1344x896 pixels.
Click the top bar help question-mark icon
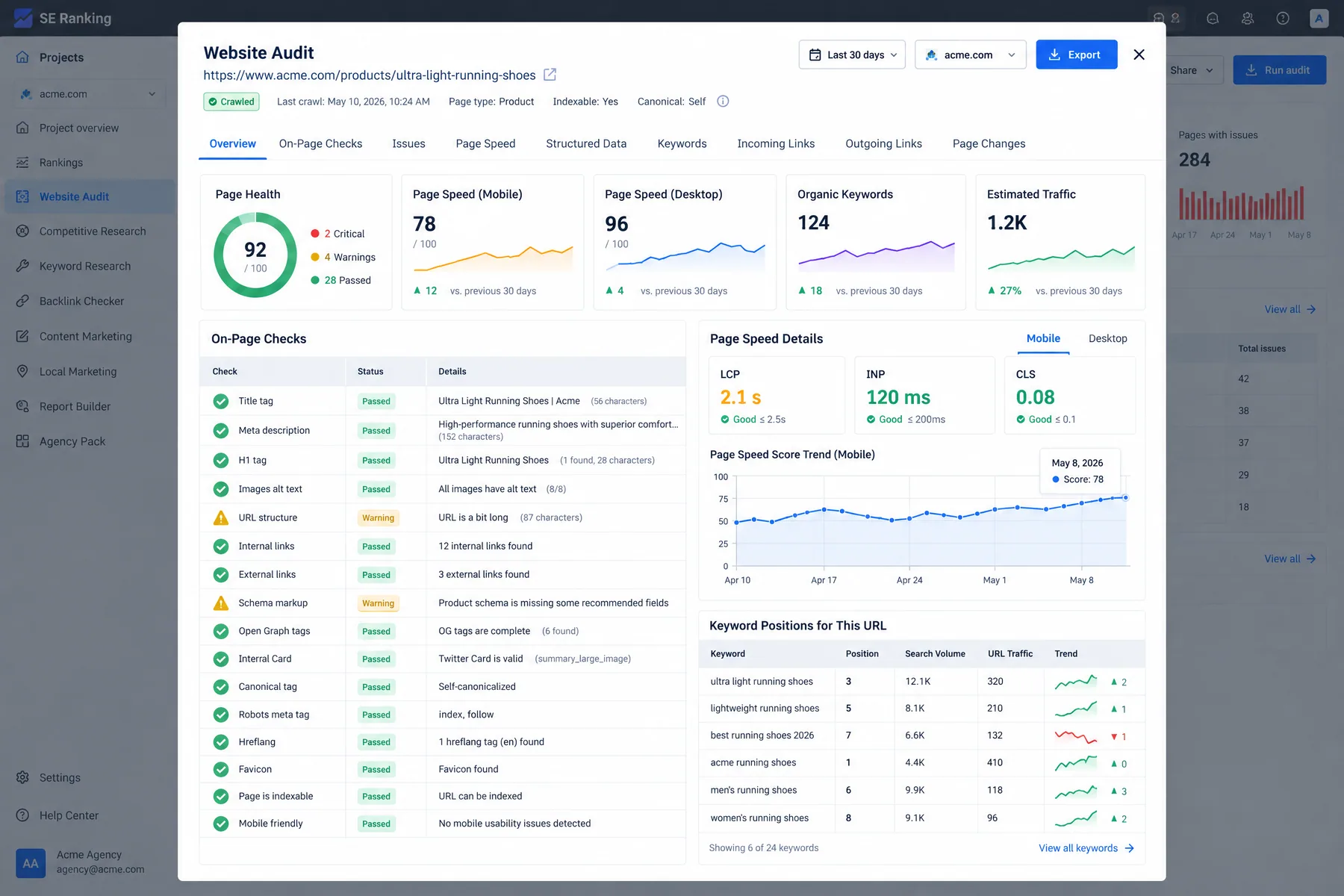[x=1283, y=19]
